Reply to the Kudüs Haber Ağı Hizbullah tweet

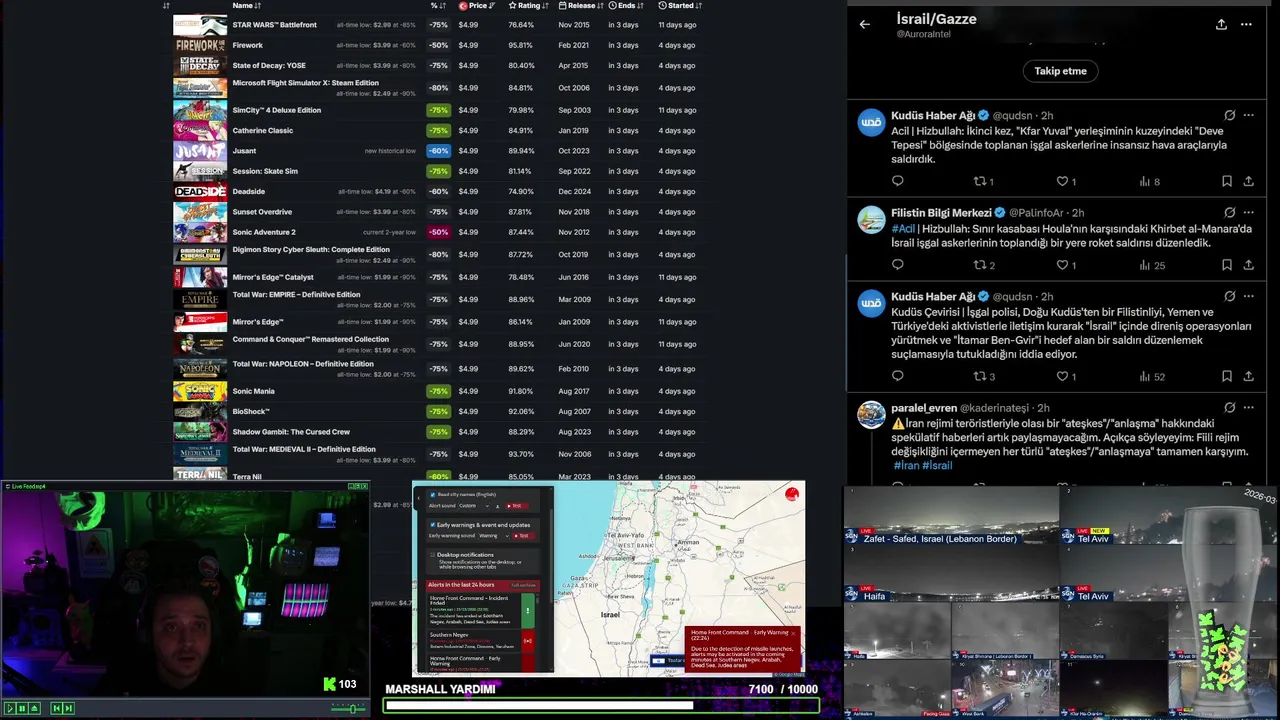click(x=897, y=181)
